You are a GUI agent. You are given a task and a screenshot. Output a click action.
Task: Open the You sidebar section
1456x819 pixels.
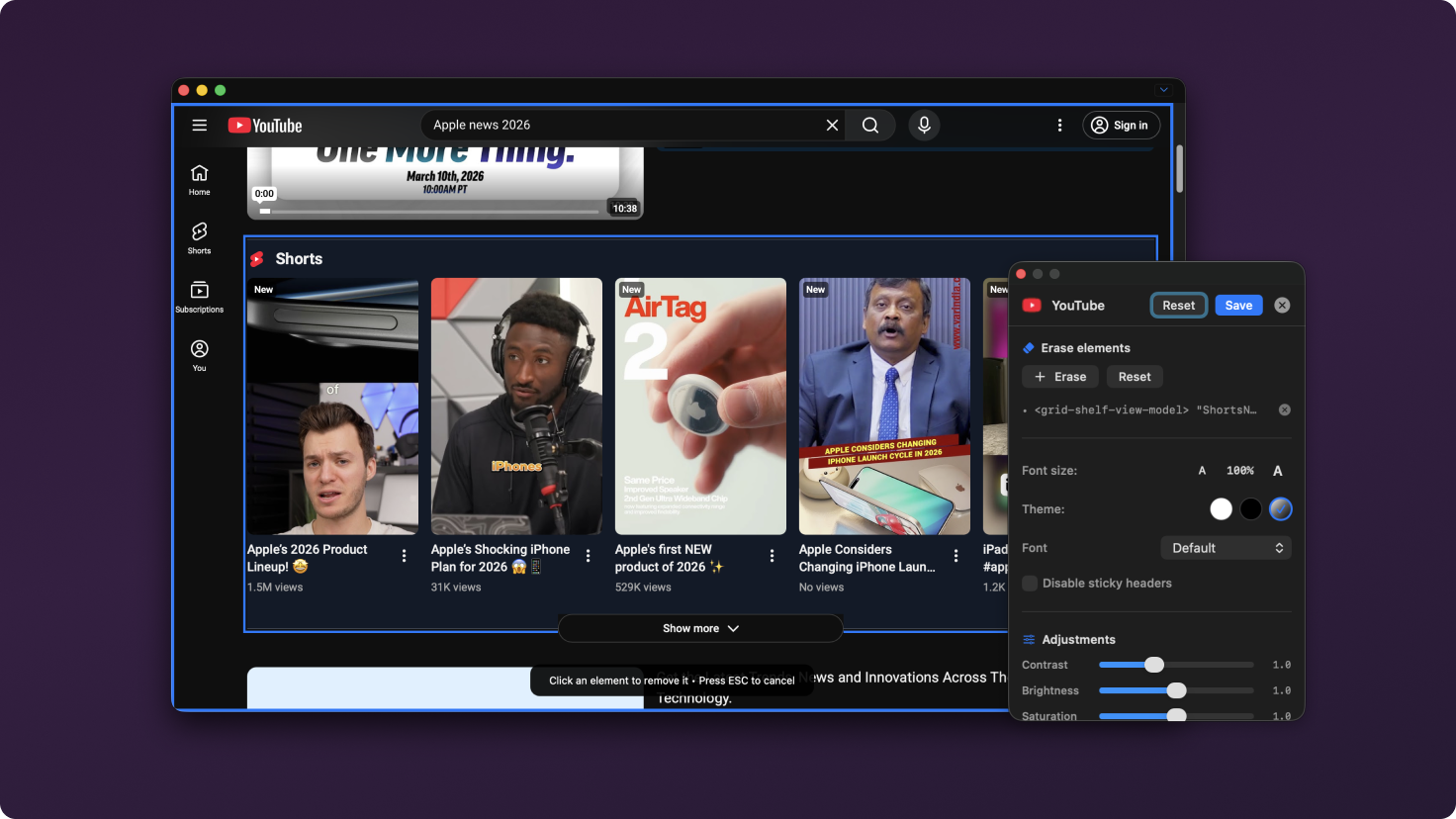(x=200, y=355)
